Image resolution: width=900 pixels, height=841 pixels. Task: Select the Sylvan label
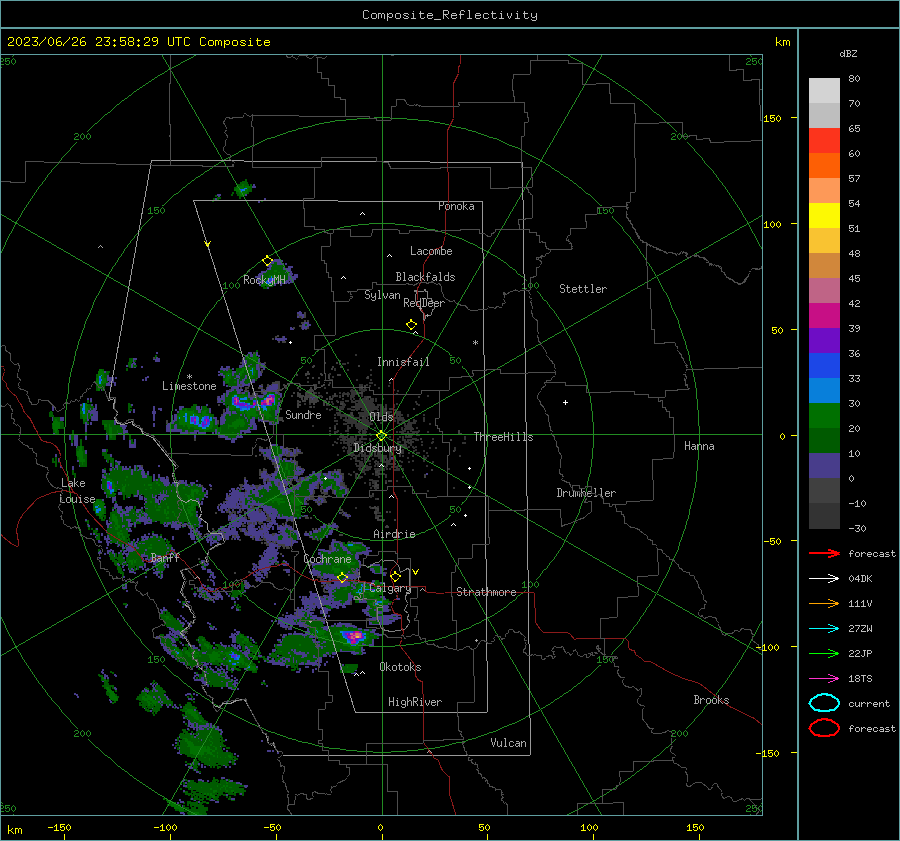(x=382, y=295)
